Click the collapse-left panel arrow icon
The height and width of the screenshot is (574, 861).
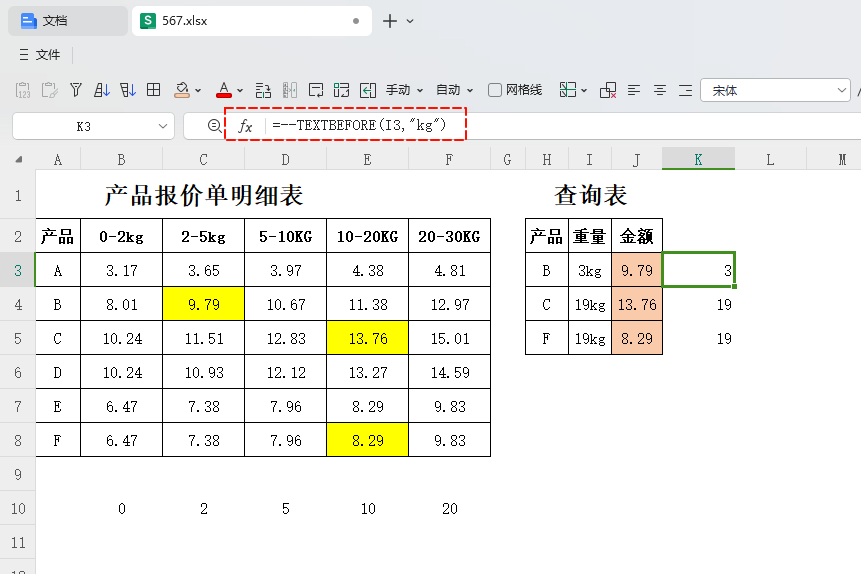(368, 90)
